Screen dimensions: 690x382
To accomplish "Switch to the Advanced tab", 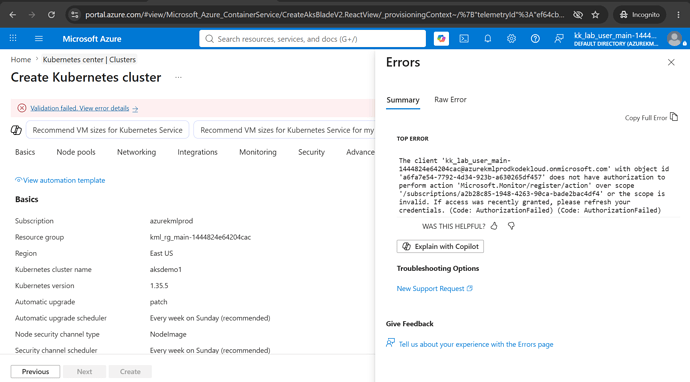I will 360,152.
